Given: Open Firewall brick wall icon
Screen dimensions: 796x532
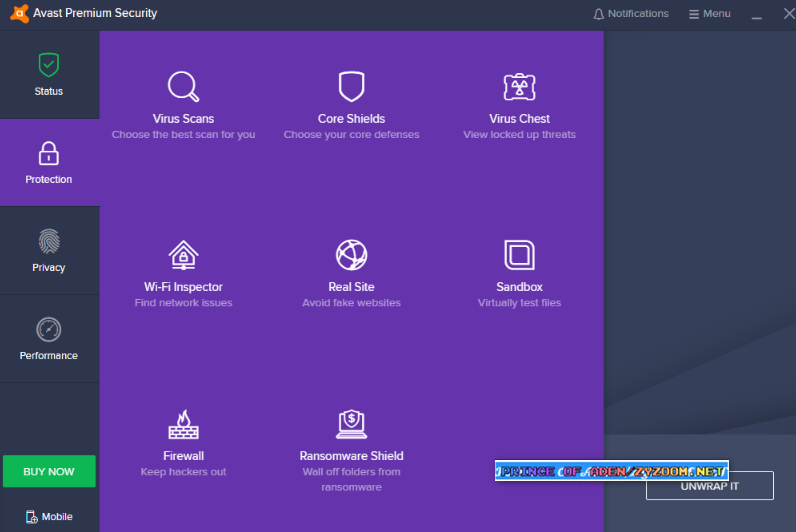Looking at the screenshot, I should (x=183, y=424).
